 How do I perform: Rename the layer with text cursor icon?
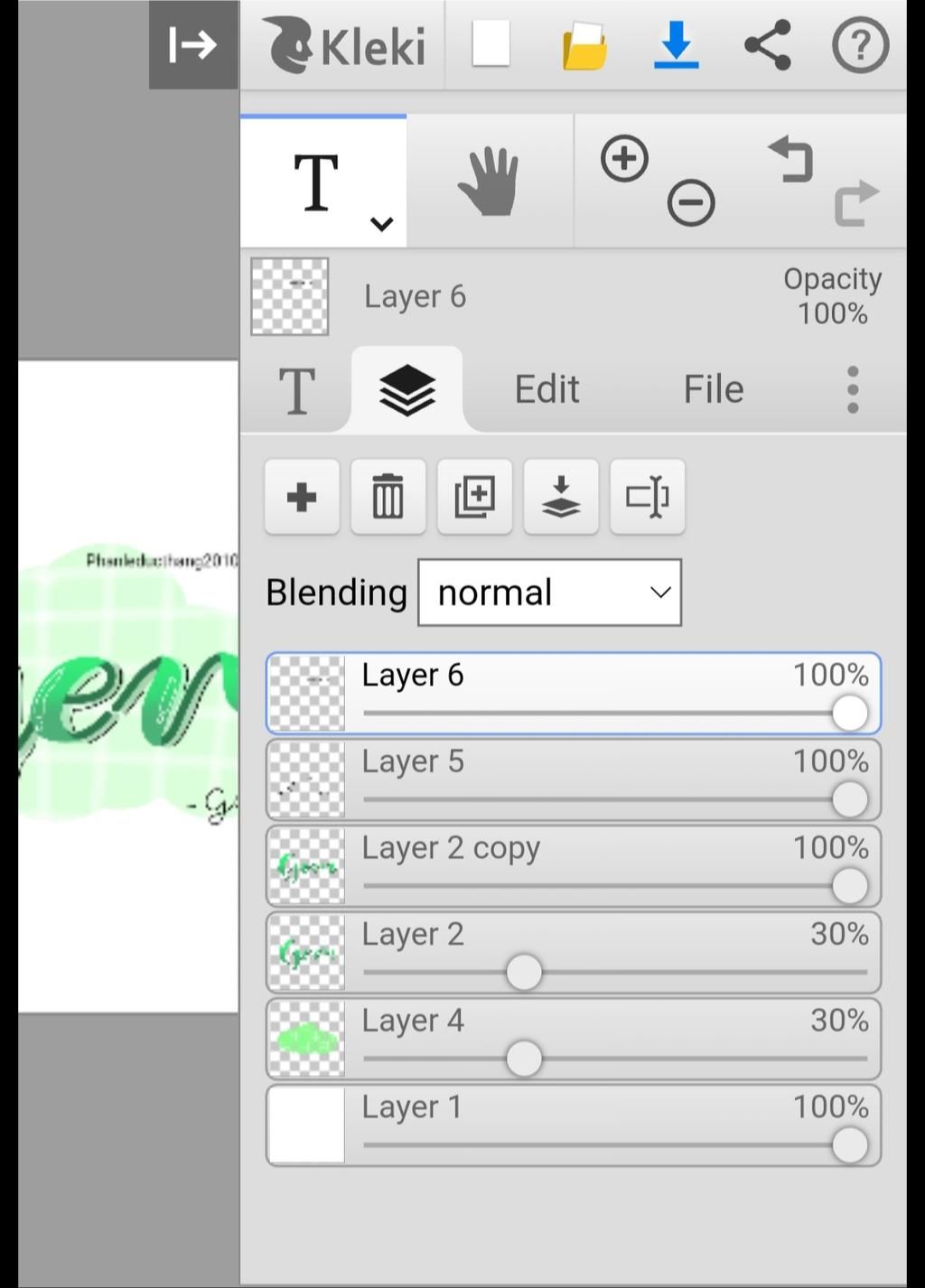(x=648, y=497)
